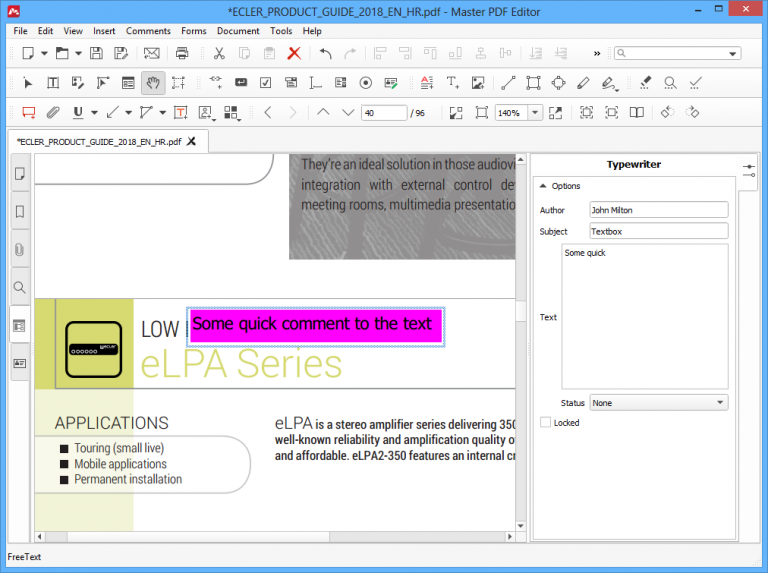The height and width of the screenshot is (573, 768).
Task: Select the Insert Image tool
Action: [x=478, y=83]
